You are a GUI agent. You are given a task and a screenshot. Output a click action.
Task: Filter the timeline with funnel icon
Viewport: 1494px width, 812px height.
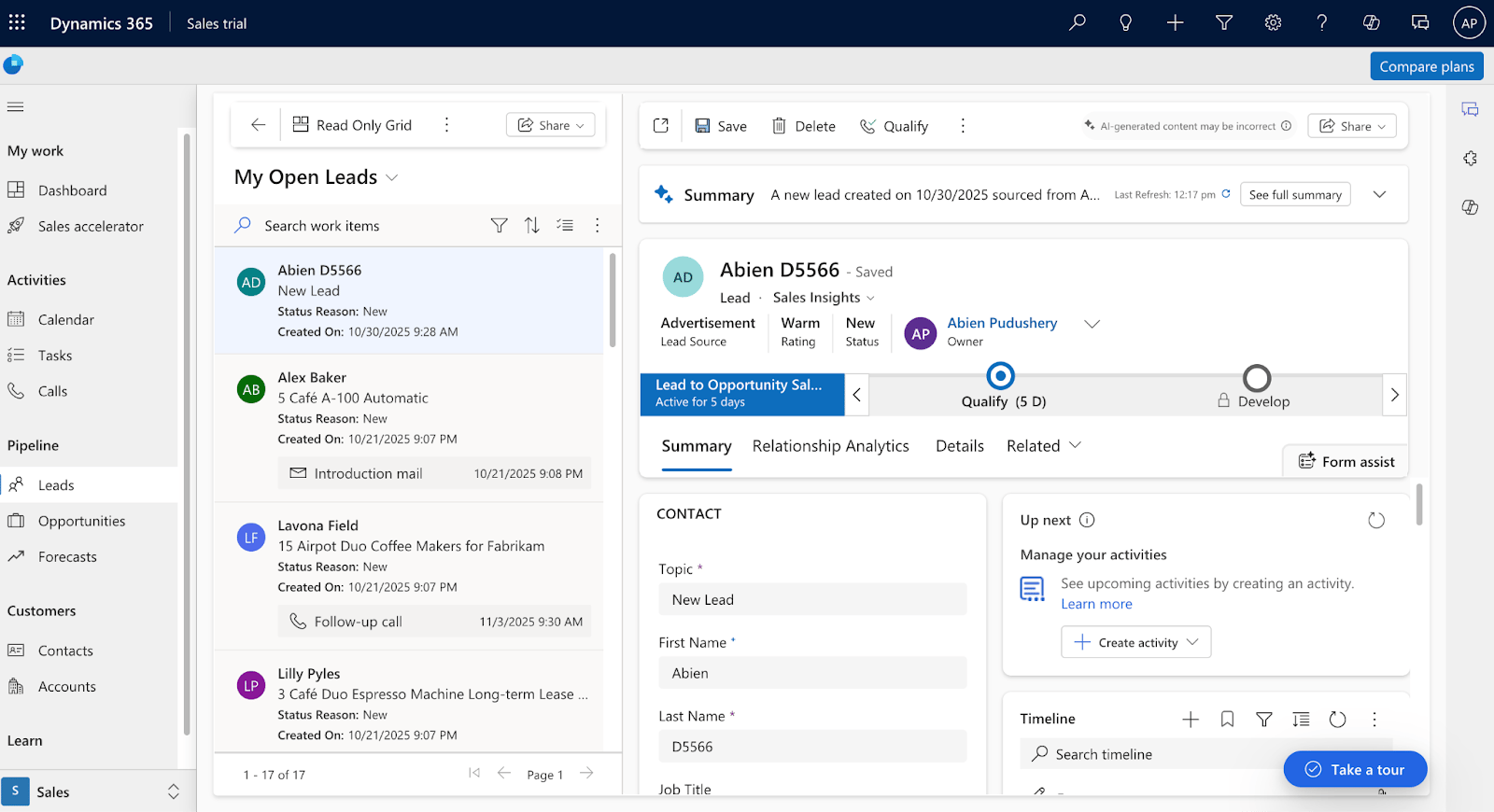click(x=1263, y=719)
